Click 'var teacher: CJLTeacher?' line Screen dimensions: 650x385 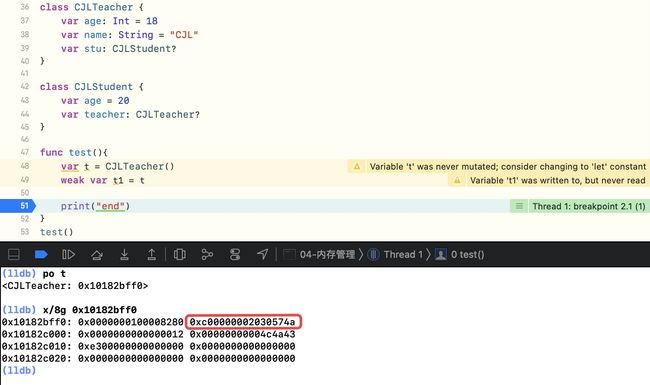coord(130,115)
